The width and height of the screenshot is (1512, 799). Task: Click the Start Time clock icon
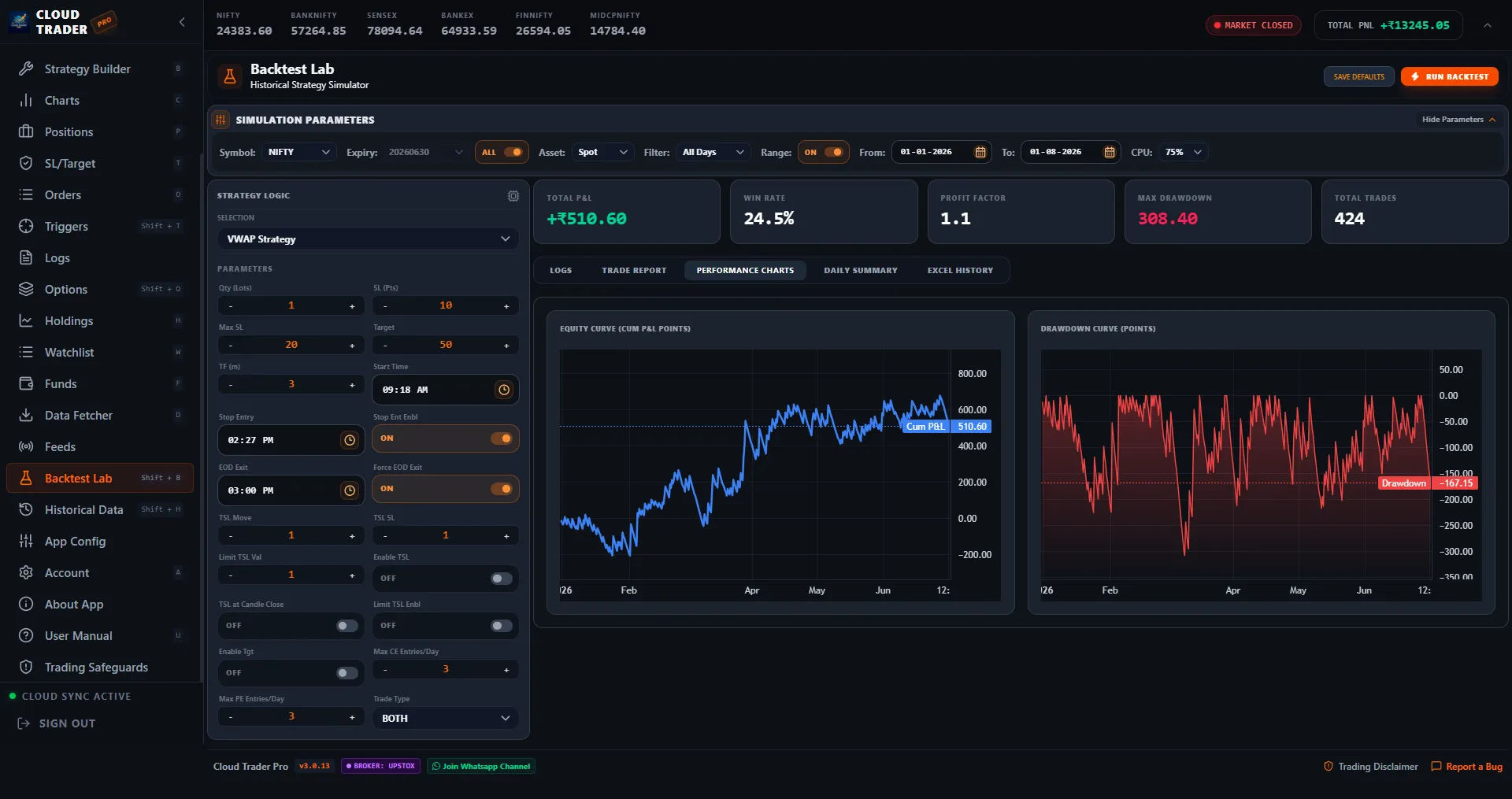tap(504, 390)
